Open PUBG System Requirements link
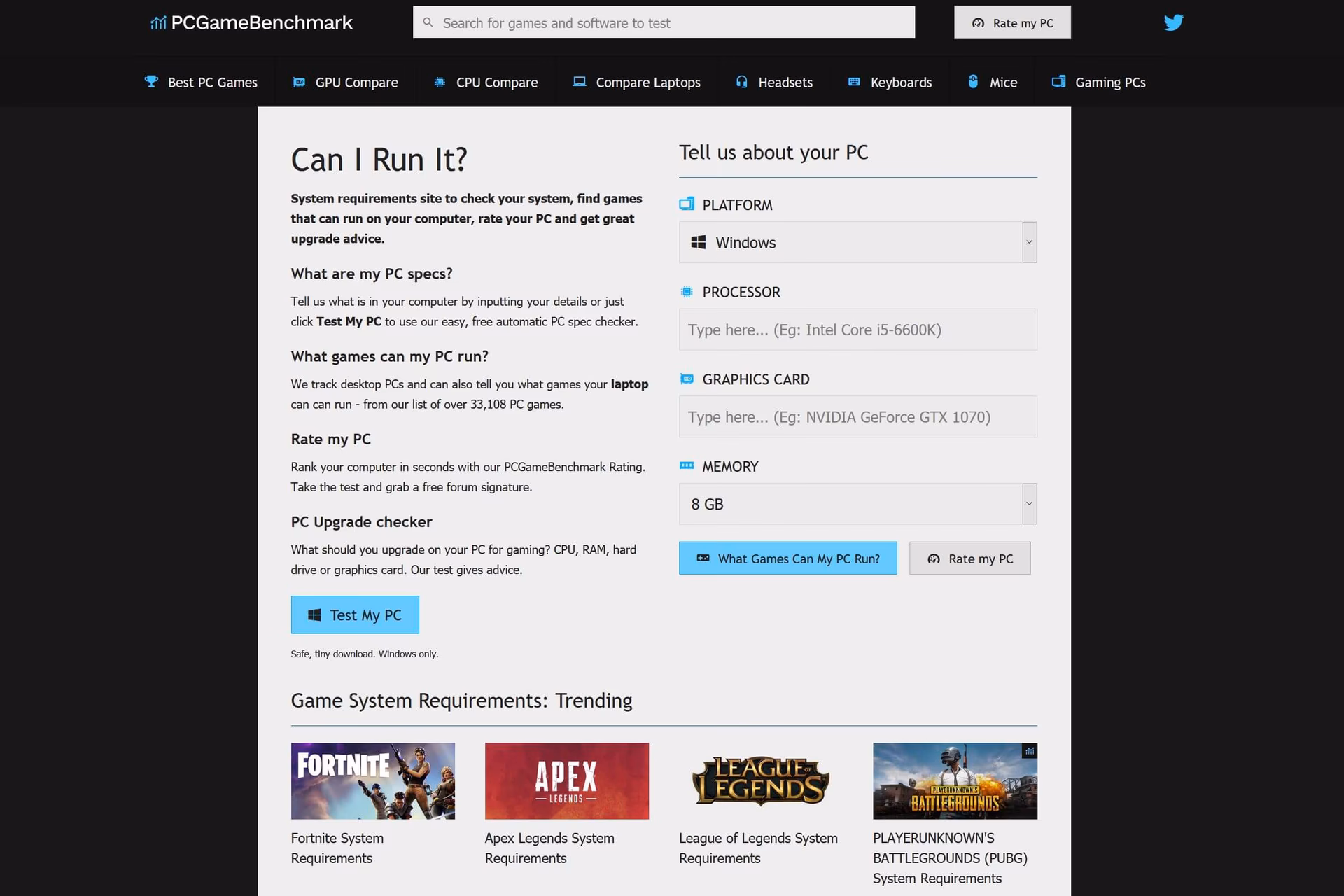The width and height of the screenshot is (1344, 896). tap(950, 857)
